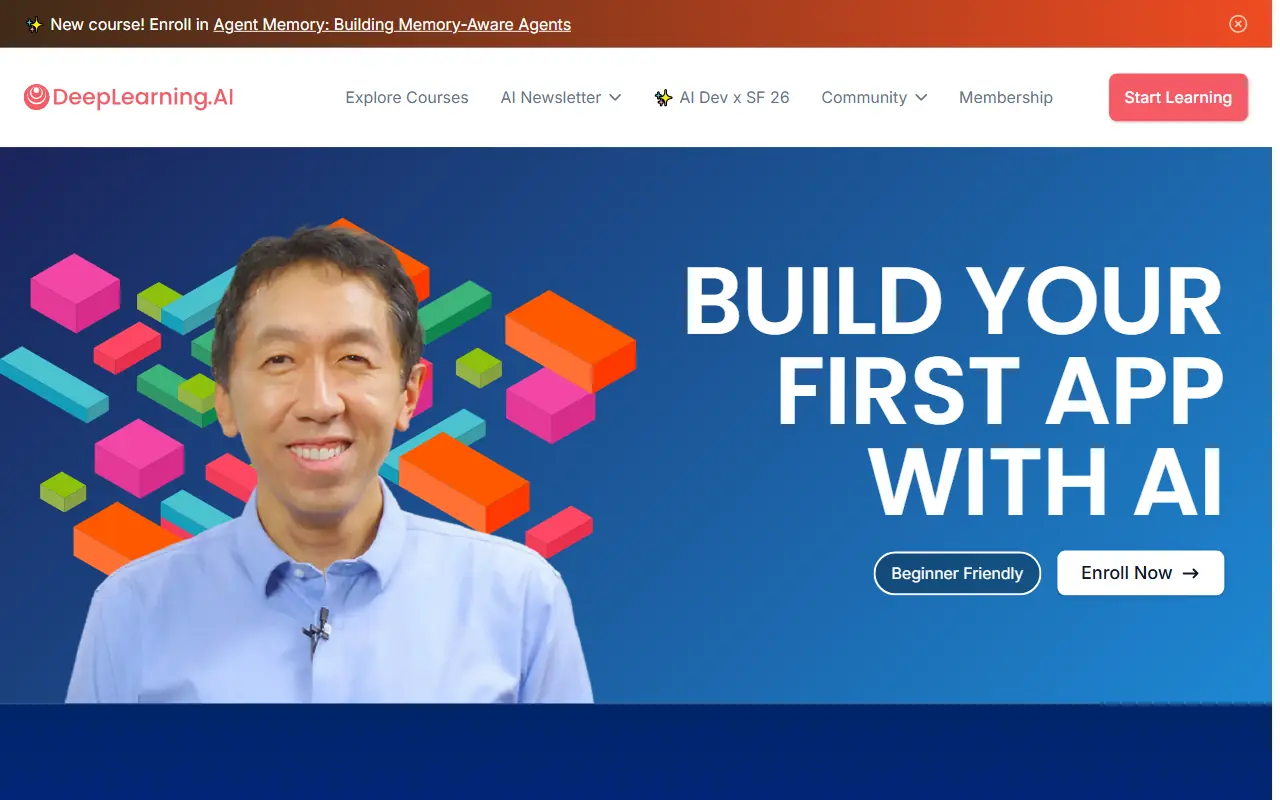
Task: Expand the AI Newsletter dropdown chevron
Action: click(x=615, y=97)
